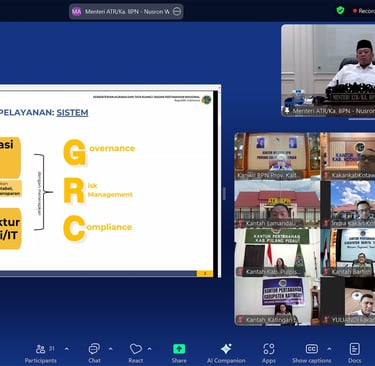Expand the Show captions options arrow
The image size is (375, 366).
tap(329, 349)
